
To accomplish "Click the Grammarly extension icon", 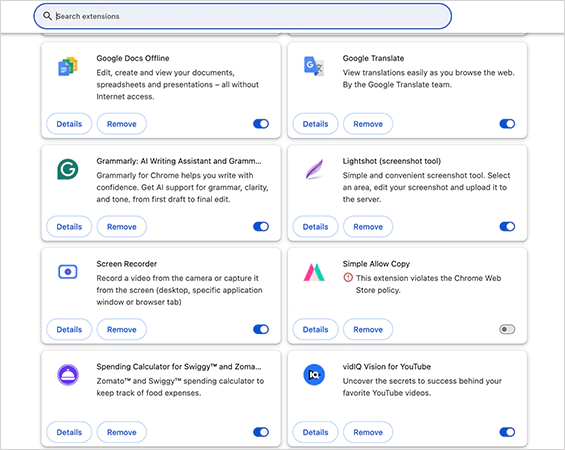I will pyautogui.click(x=68, y=169).
